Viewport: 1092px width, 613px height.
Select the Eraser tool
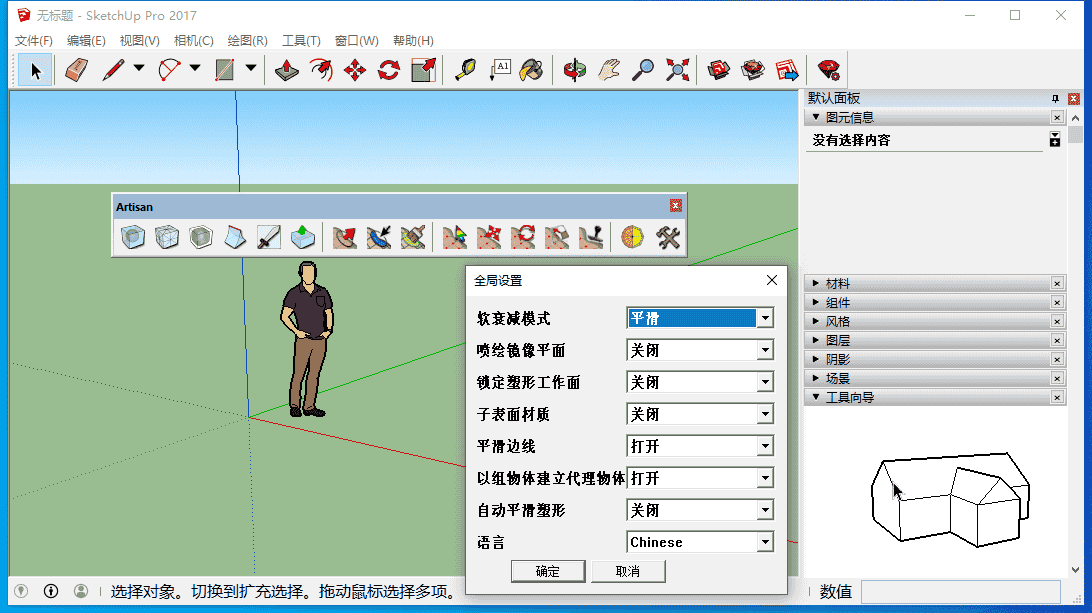pos(77,70)
